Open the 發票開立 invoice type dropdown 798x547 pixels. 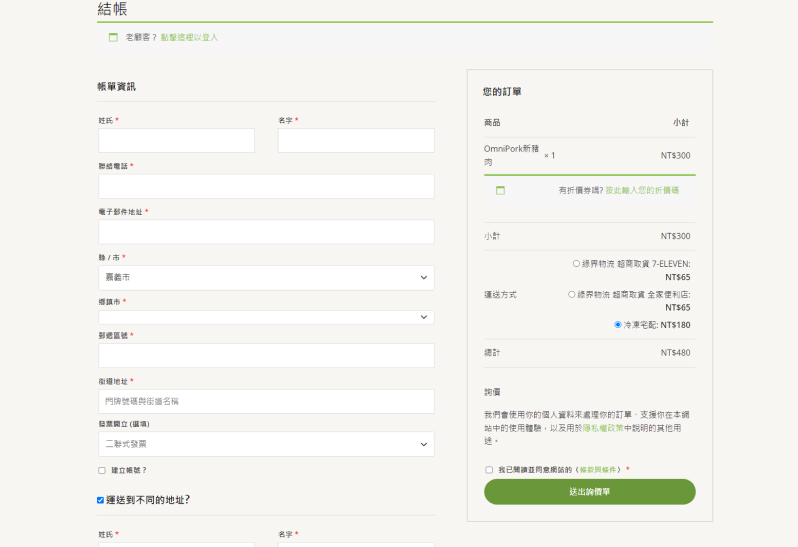pyautogui.click(x=266, y=443)
